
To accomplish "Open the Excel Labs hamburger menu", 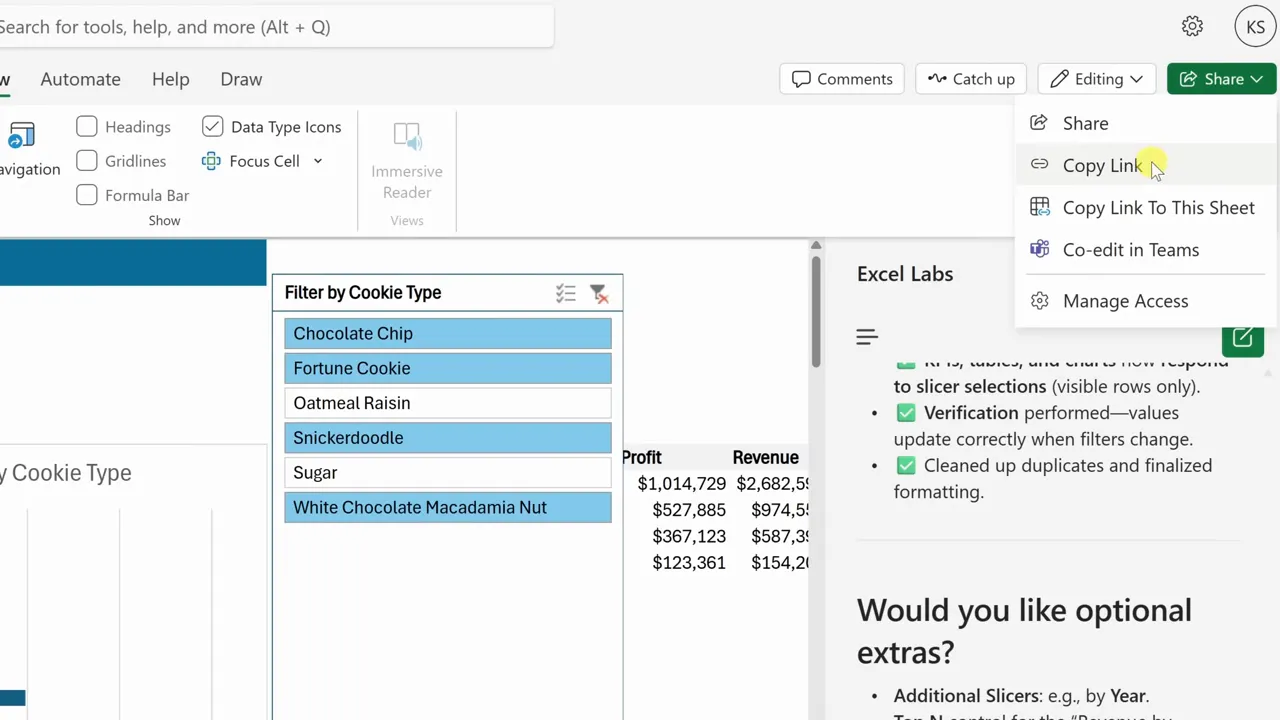I will [867, 337].
